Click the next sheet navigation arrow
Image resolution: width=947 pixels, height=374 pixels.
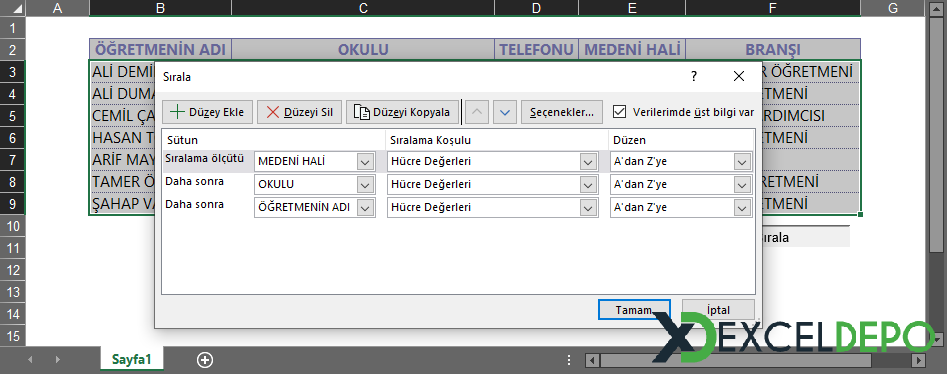[57, 360]
